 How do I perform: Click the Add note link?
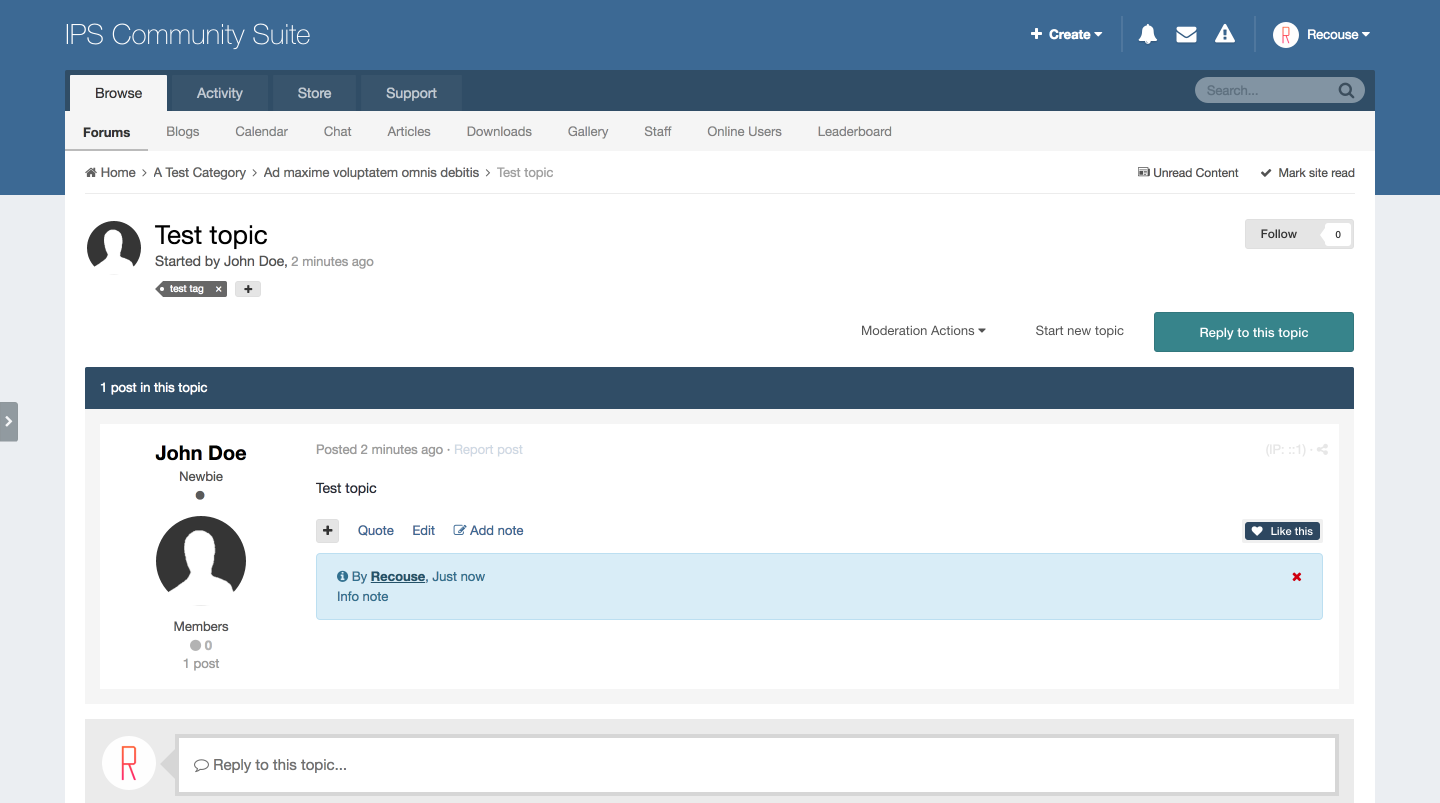pos(489,531)
